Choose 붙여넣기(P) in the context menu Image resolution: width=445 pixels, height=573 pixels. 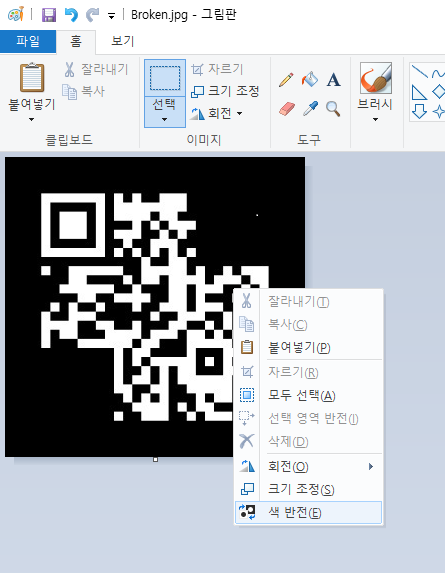[309, 348]
